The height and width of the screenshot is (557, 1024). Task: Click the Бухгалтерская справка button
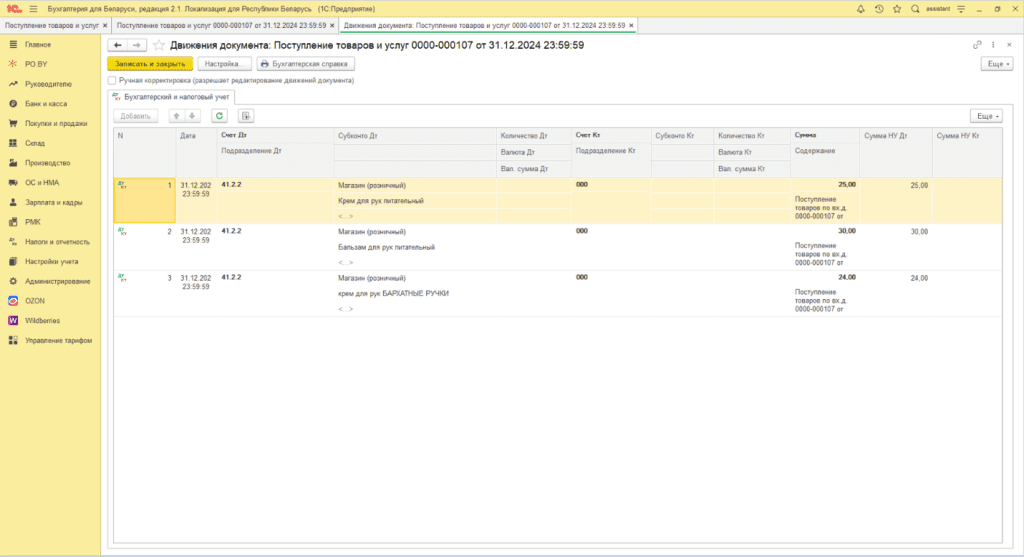pos(305,63)
